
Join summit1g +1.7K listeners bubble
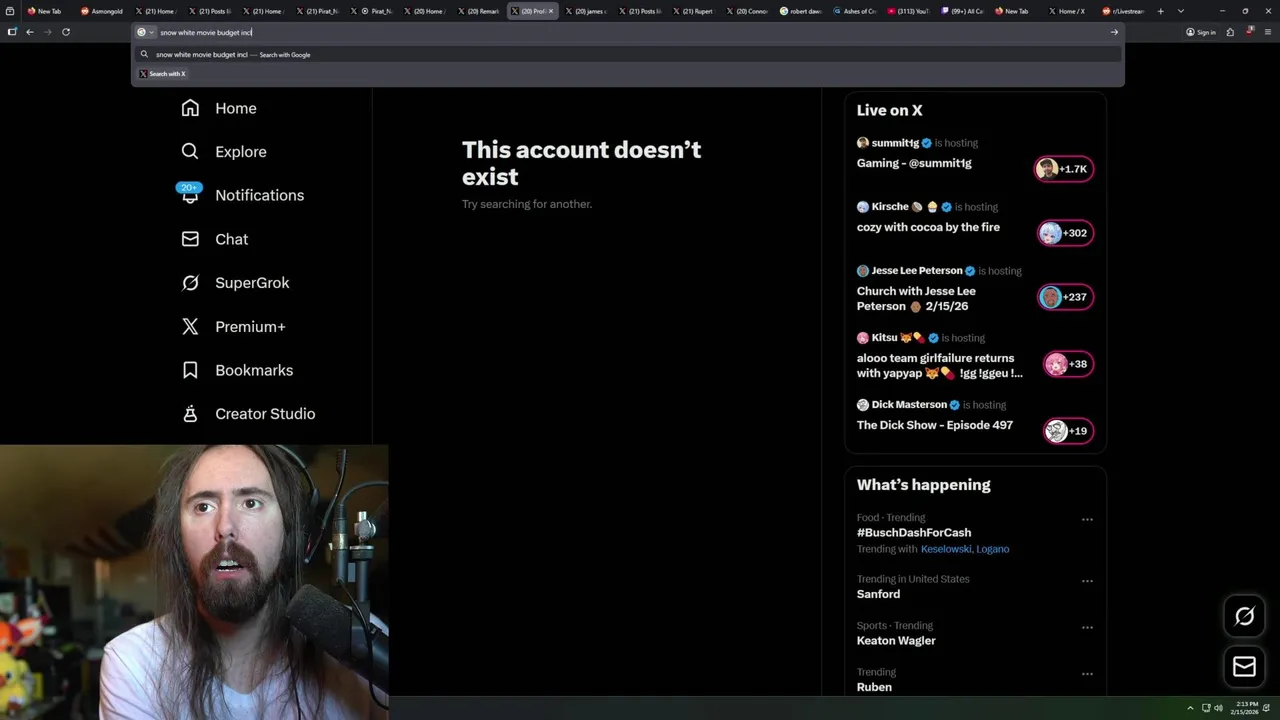pyautogui.click(x=1064, y=169)
